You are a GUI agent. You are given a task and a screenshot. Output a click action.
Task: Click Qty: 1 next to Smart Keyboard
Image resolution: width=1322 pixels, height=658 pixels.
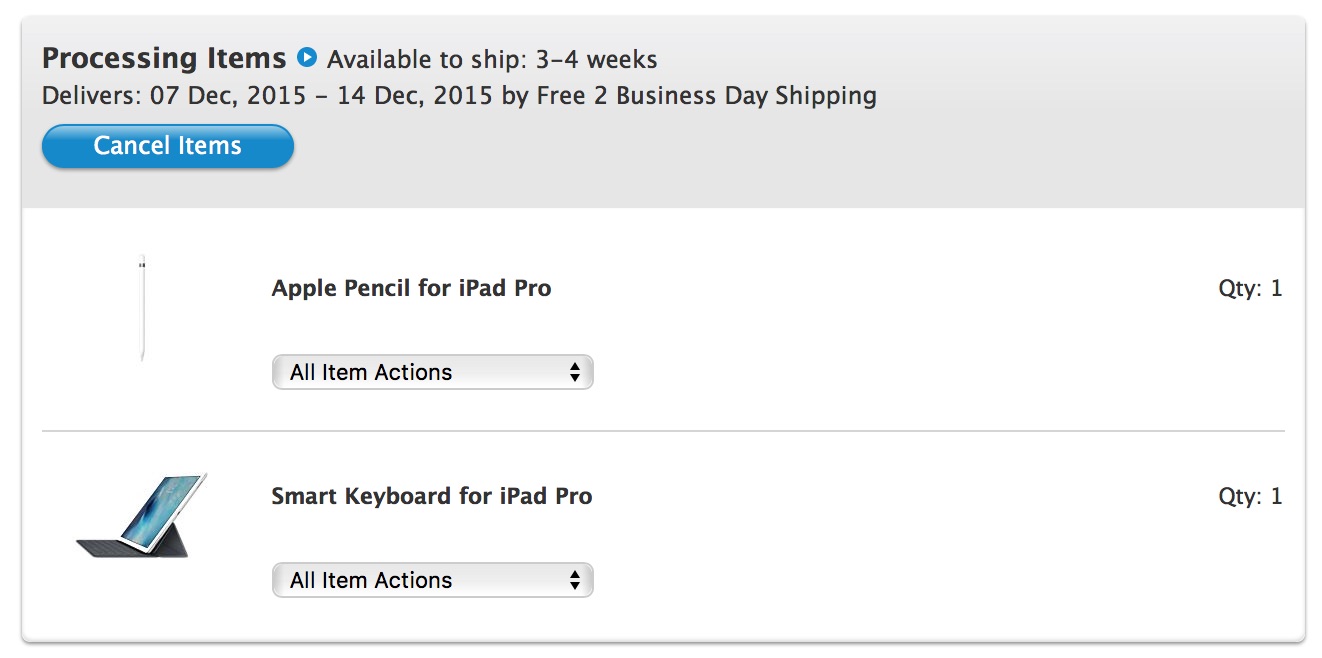click(x=1250, y=497)
